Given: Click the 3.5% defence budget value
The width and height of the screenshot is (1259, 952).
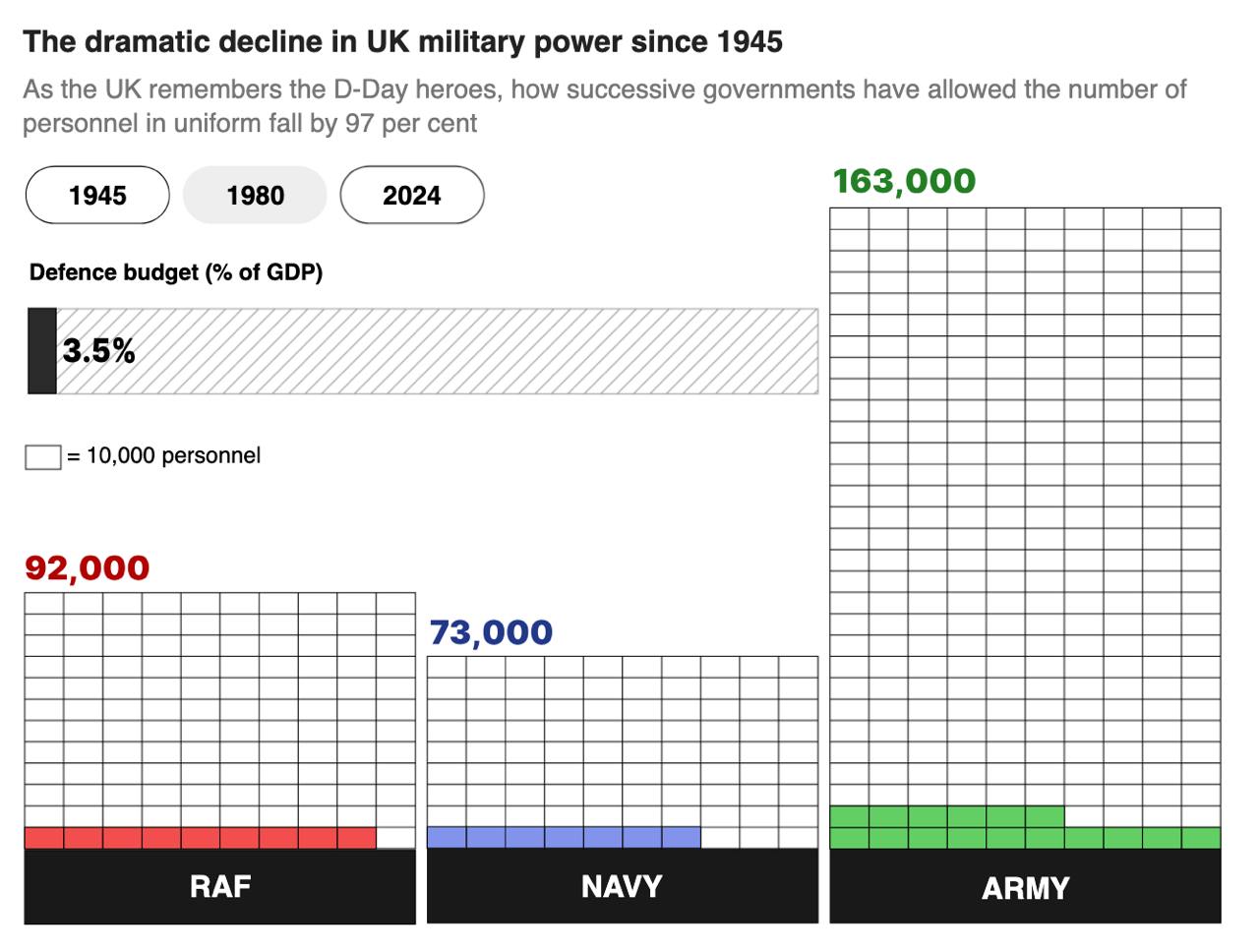Looking at the screenshot, I should click(98, 351).
